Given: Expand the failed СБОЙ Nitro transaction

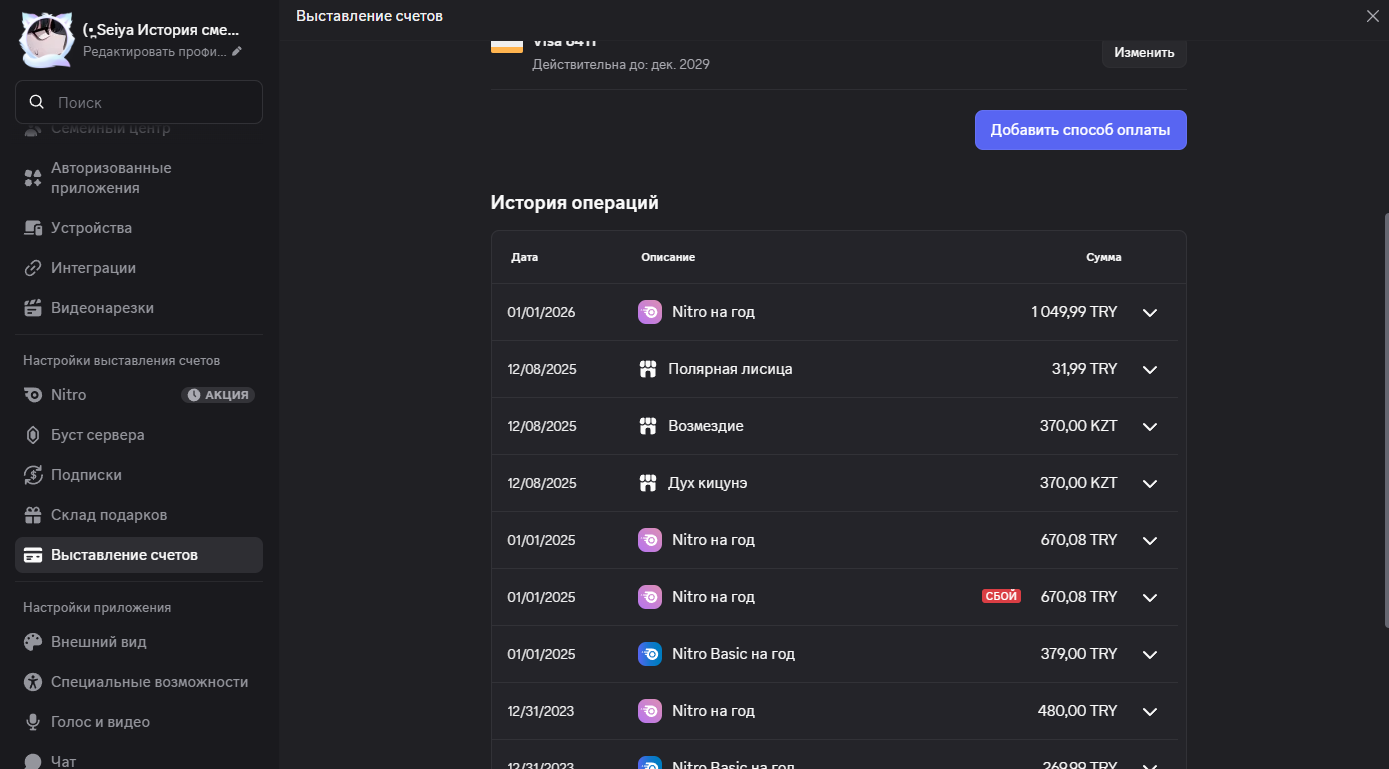Looking at the screenshot, I should tap(1150, 597).
